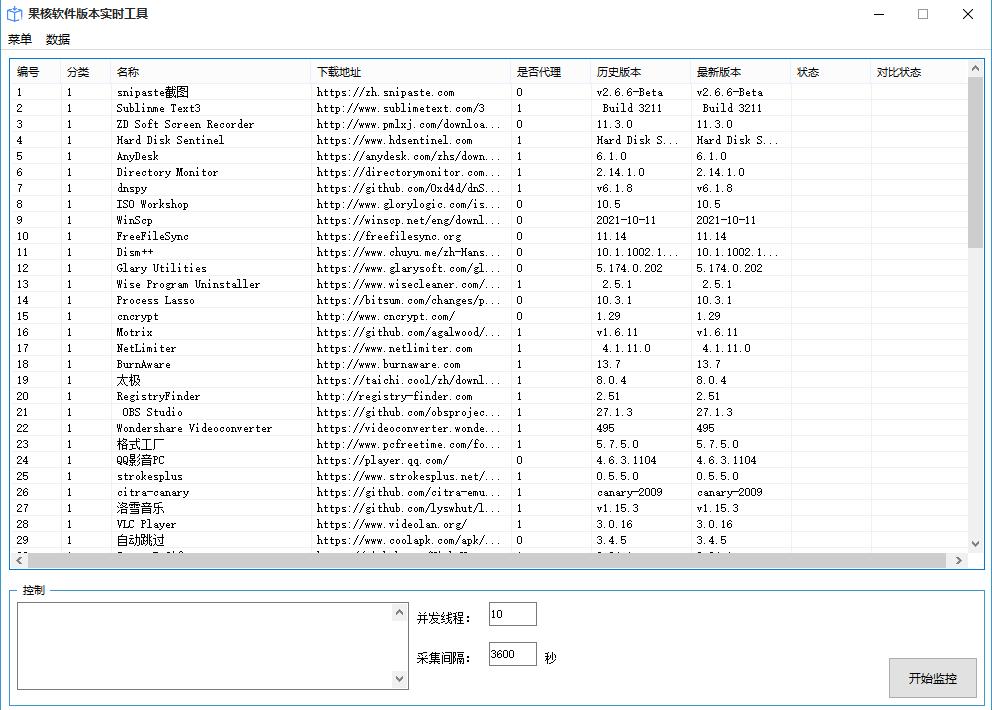Click the 开始监控 button
The image size is (992, 710).
(x=932, y=678)
